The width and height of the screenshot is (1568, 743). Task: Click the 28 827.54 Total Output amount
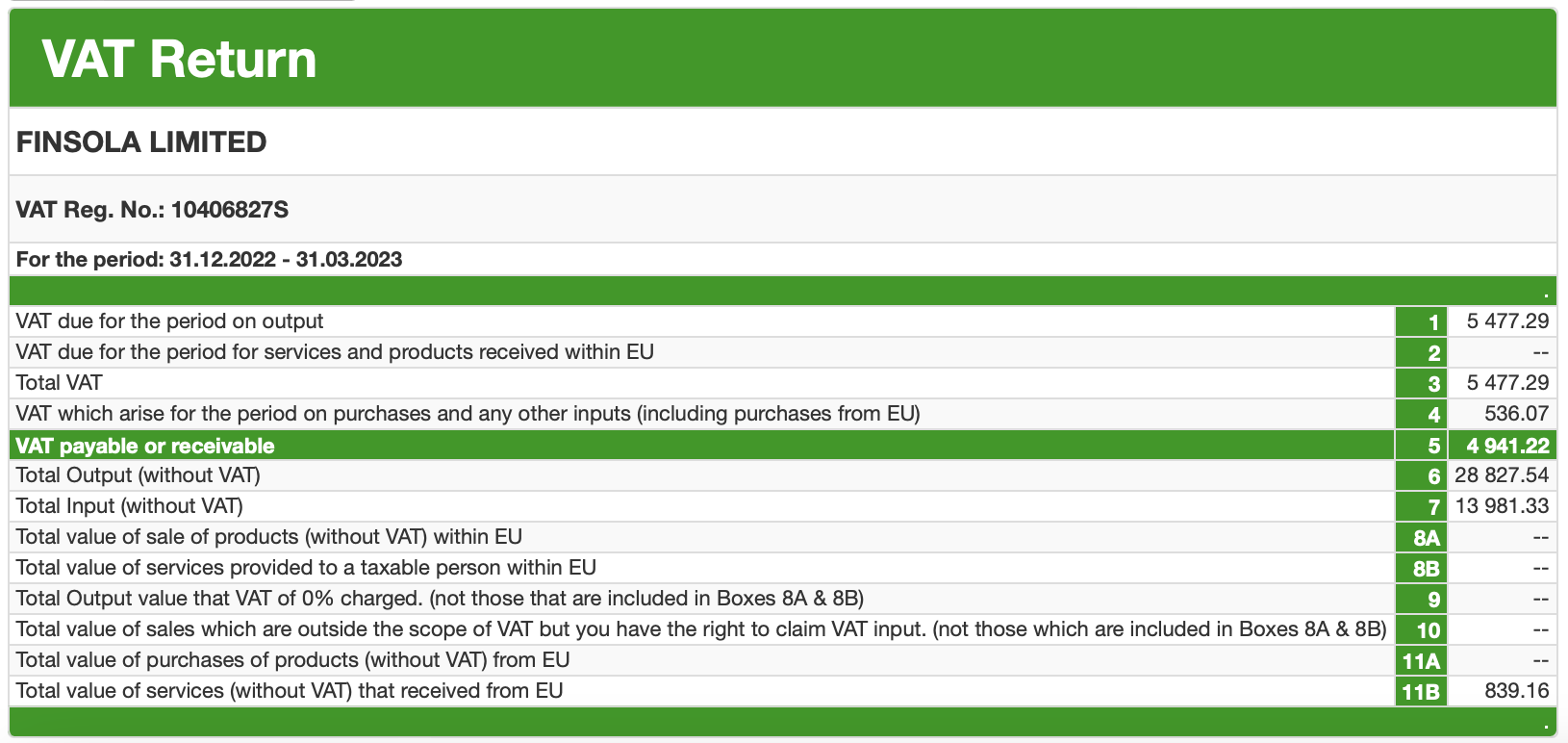coord(1502,475)
